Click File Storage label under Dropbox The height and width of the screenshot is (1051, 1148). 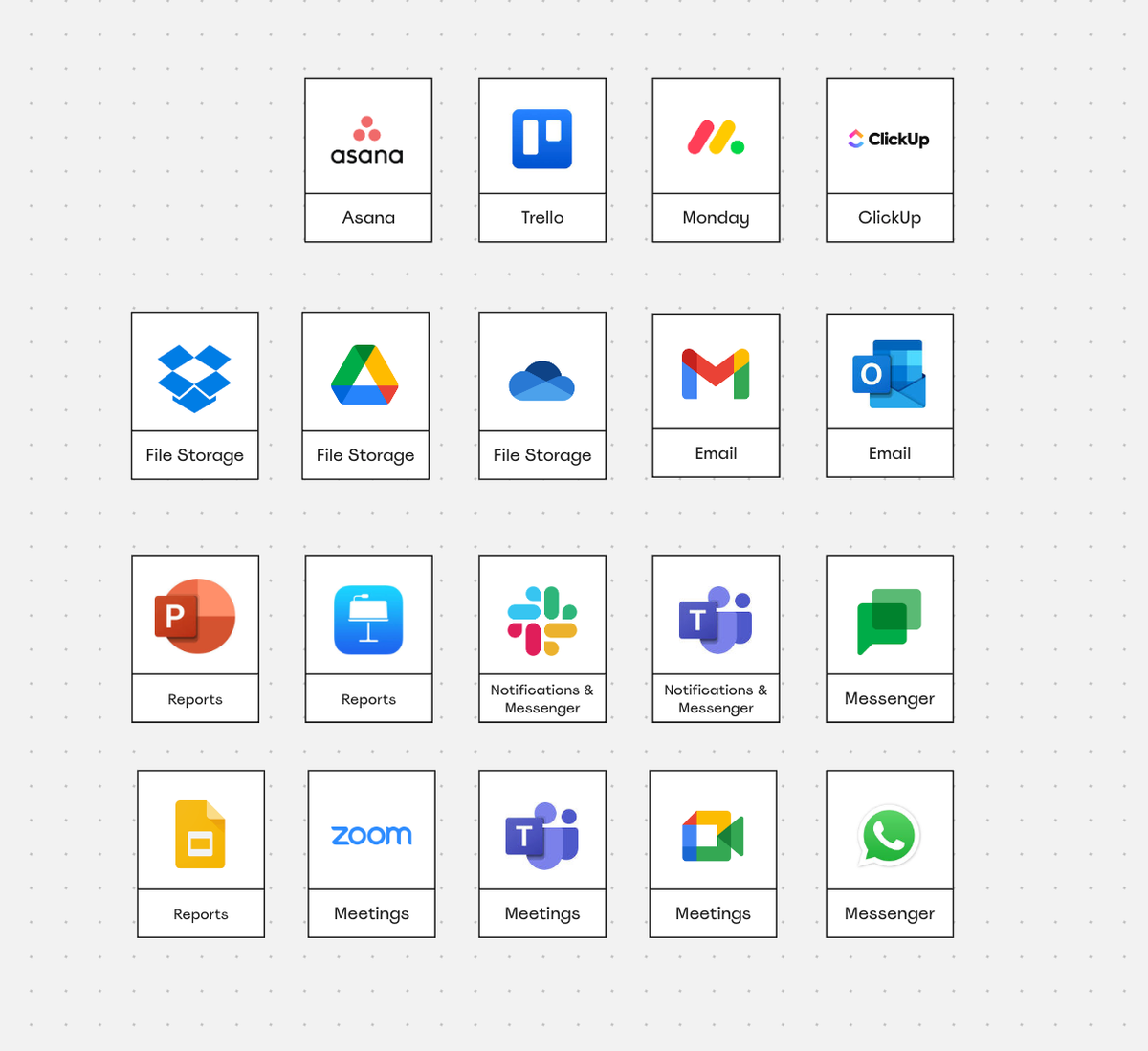tap(195, 456)
